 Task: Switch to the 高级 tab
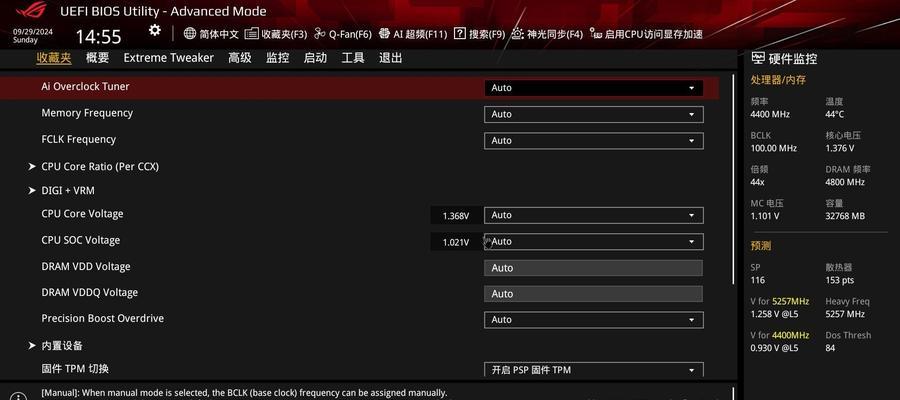pyautogui.click(x=240, y=58)
